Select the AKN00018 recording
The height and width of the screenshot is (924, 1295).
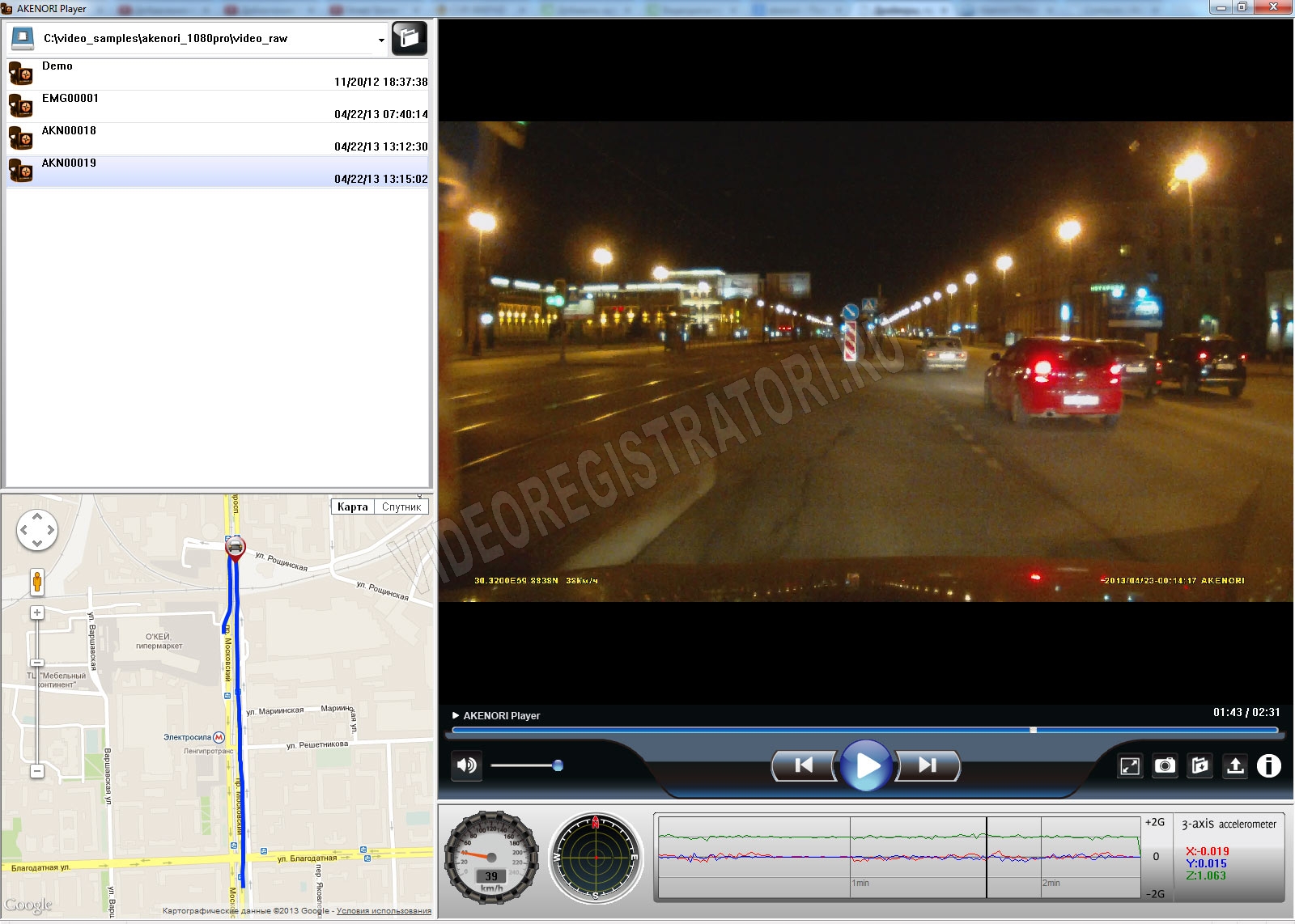coord(218,138)
